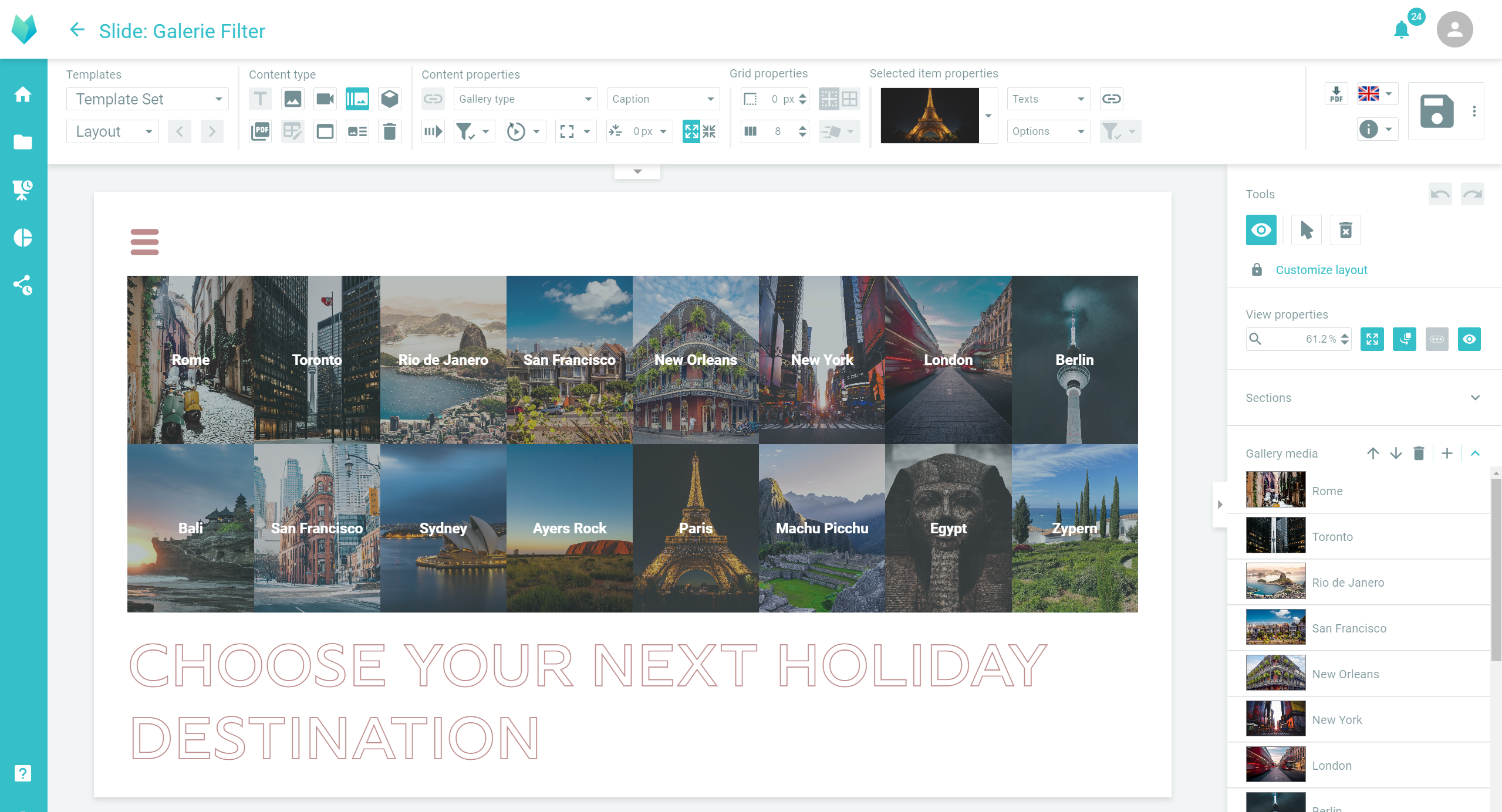Undo the last action in Tools
The image size is (1502, 812).
click(x=1440, y=194)
